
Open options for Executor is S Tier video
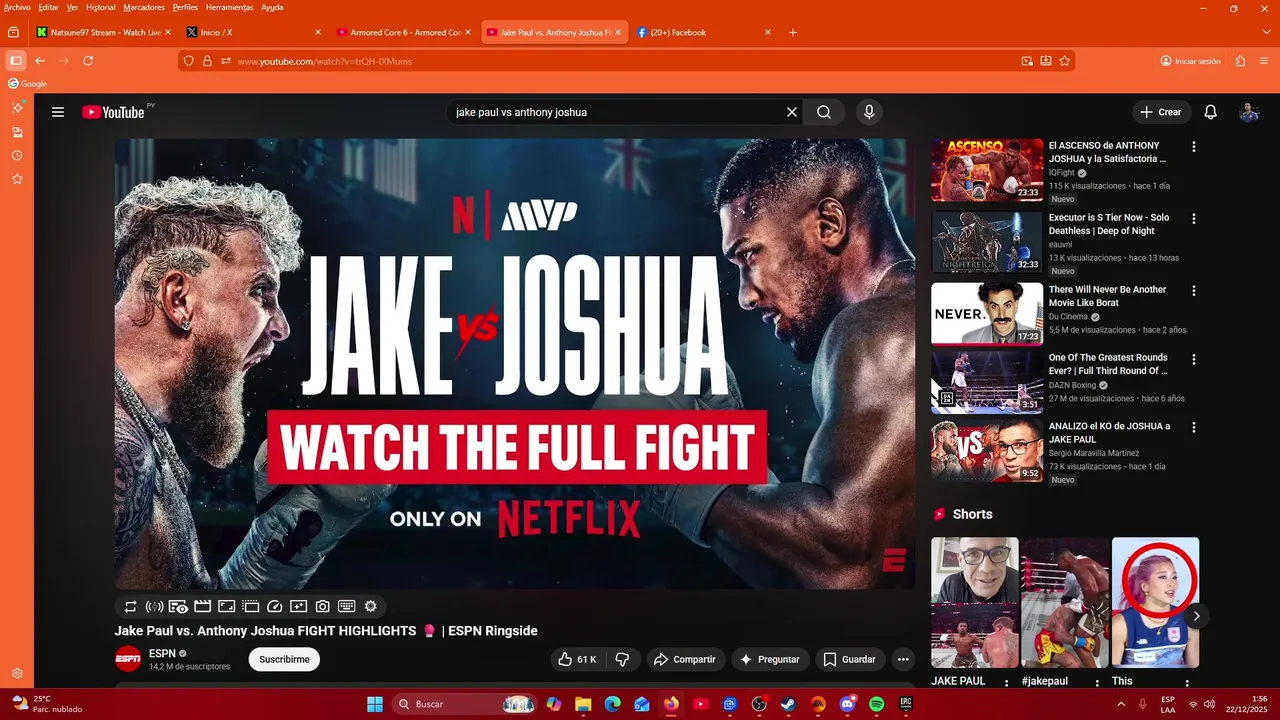(x=1193, y=219)
